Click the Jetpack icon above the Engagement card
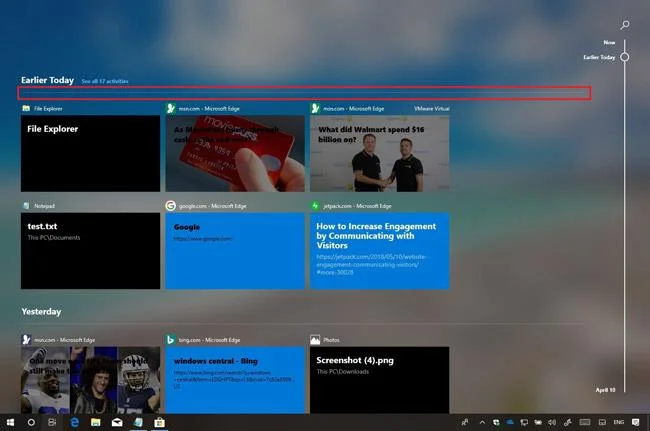Screen dimensions: 650x431 [315, 206]
